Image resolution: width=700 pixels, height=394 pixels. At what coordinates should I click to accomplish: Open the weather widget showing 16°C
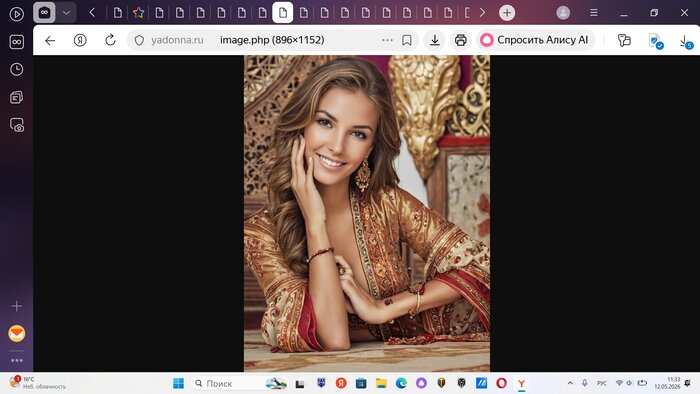point(38,383)
